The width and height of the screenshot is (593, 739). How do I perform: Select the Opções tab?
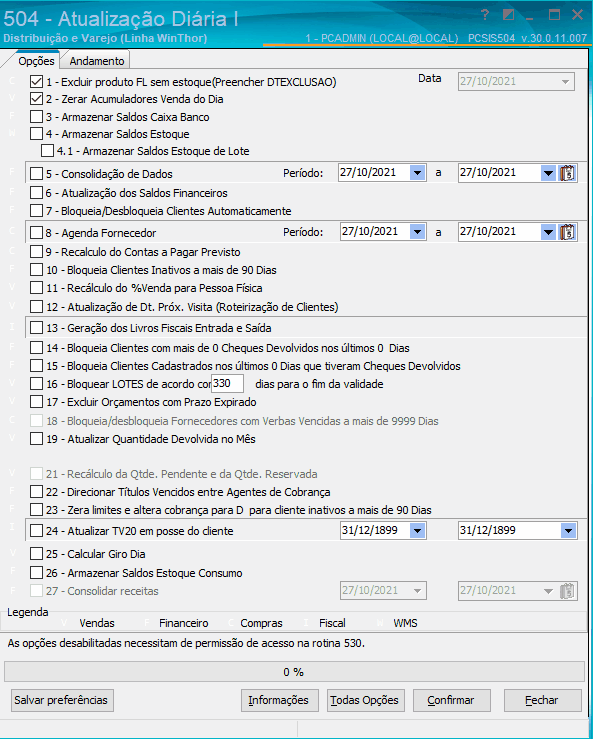coord(36,61)
